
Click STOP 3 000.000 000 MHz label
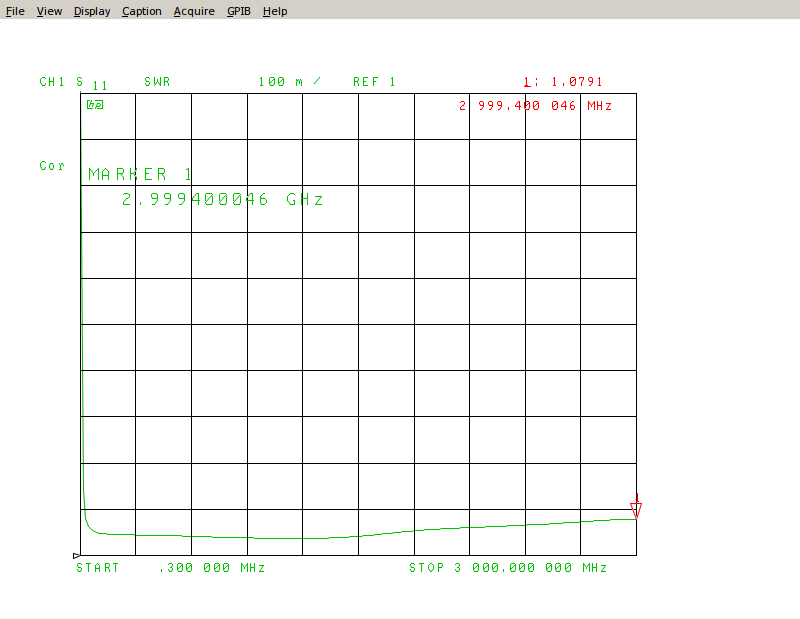click(x=508, y=568)
